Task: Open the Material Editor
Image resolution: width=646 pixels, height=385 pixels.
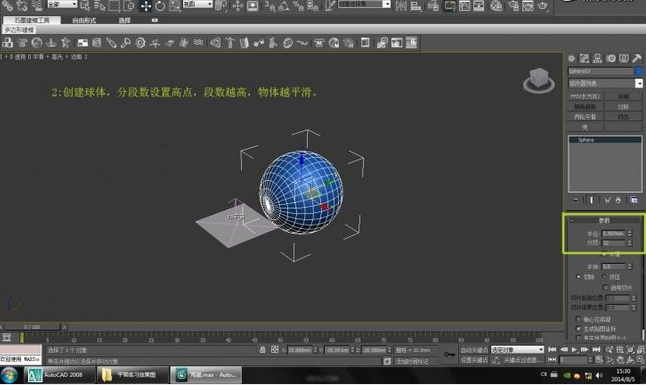Action: click(x=497, y=5)
